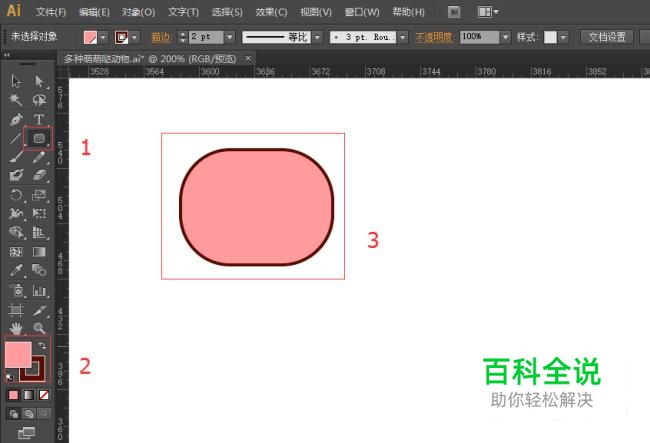
Task: Activate Color fill mode button
Action: (13, 395)
